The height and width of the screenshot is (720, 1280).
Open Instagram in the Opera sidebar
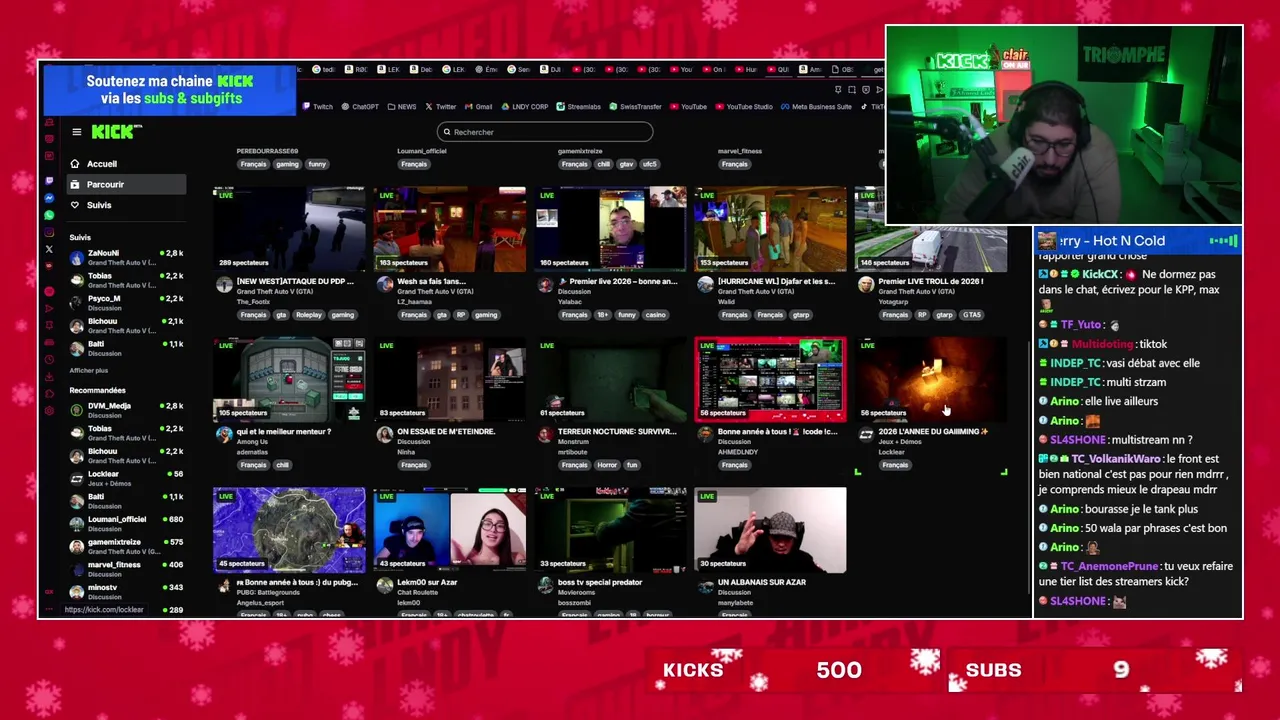(49, 232)
